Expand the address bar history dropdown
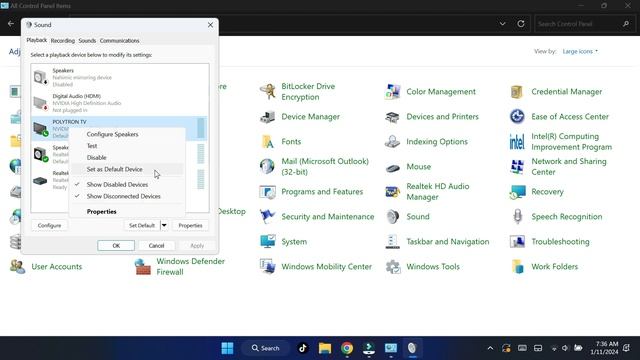640x360 pixels. click(x=502, y=24)
